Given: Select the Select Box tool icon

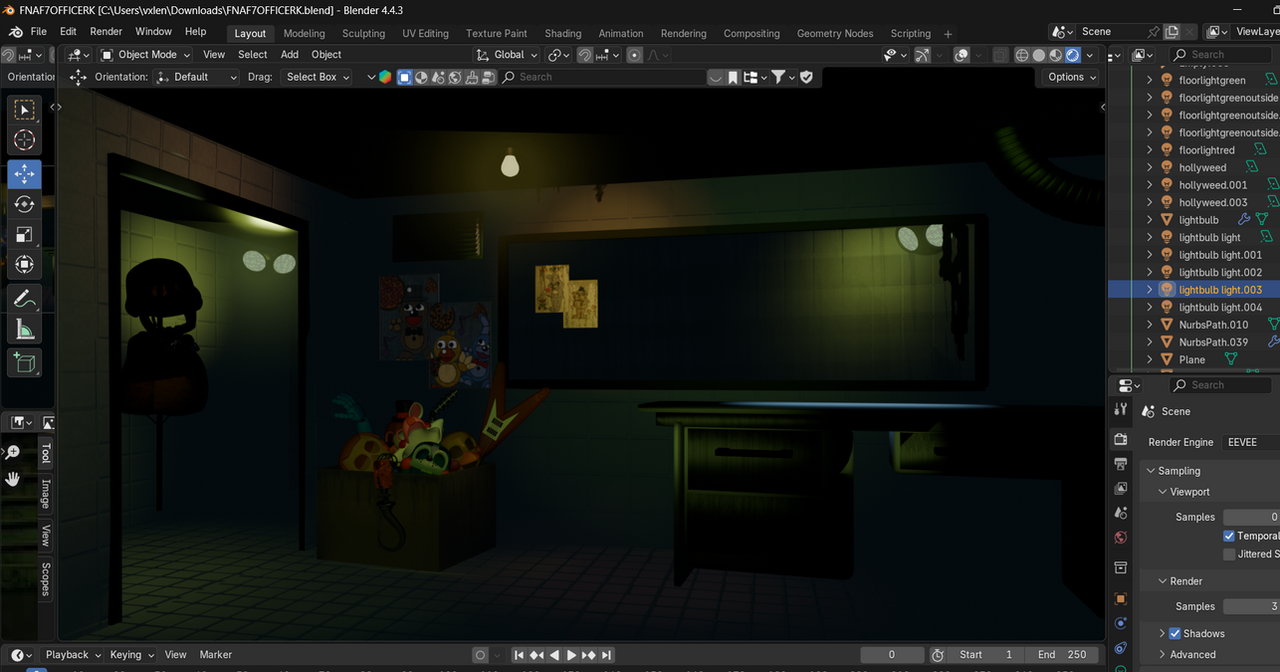Looking at the screenshot, I should pyautogui.click(x=25, y=110).
